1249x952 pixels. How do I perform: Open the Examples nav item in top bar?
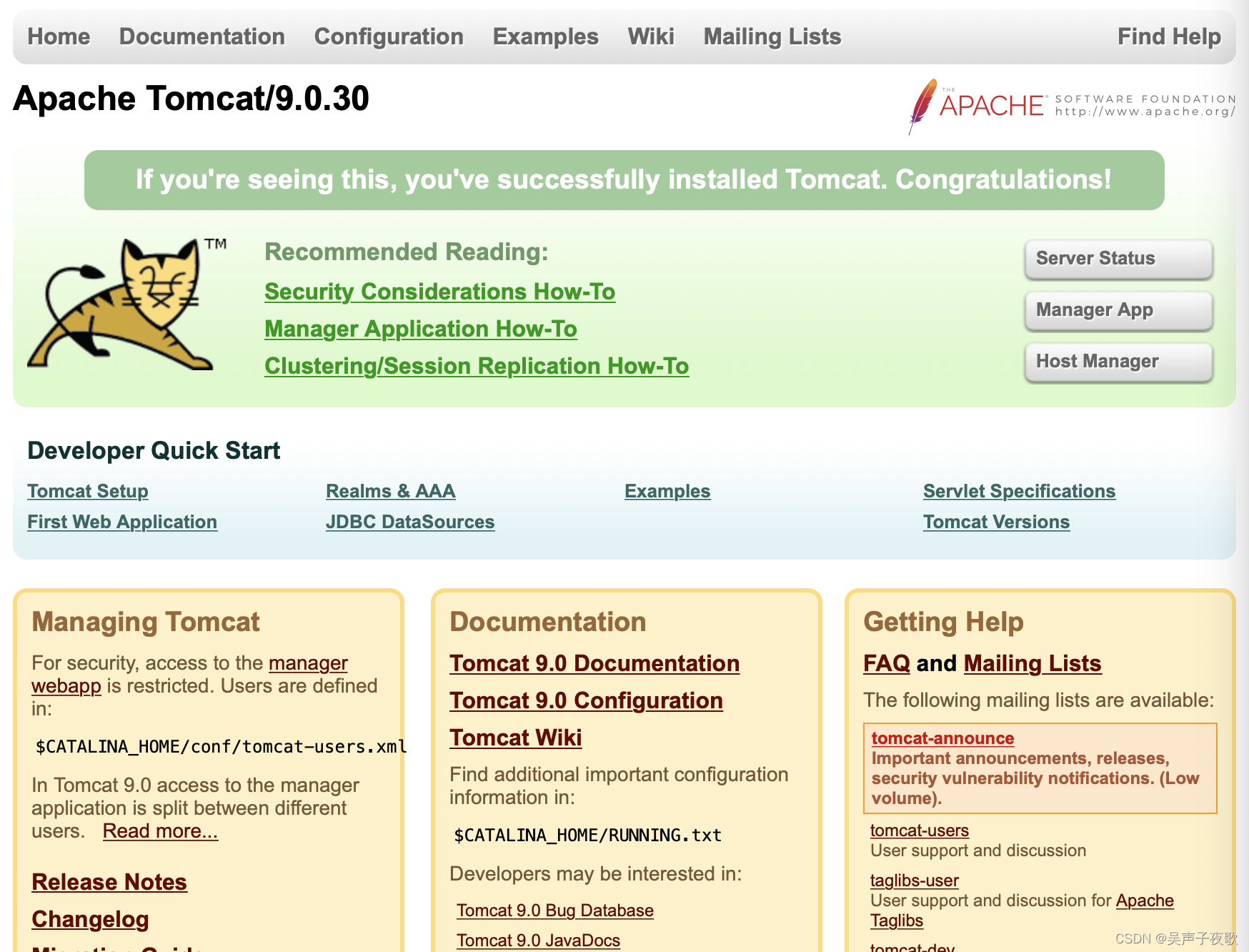click(x=545, y=36)
